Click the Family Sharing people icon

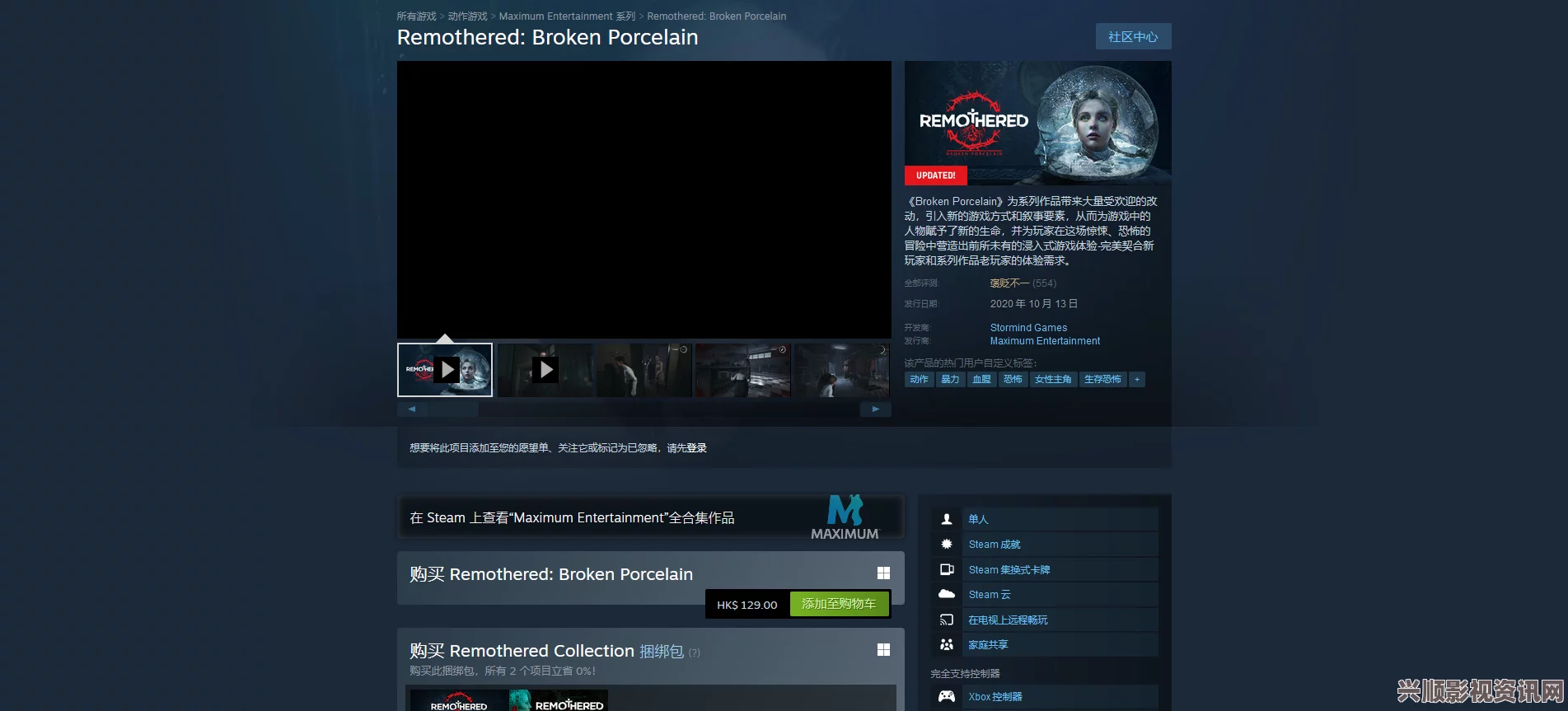947,644
